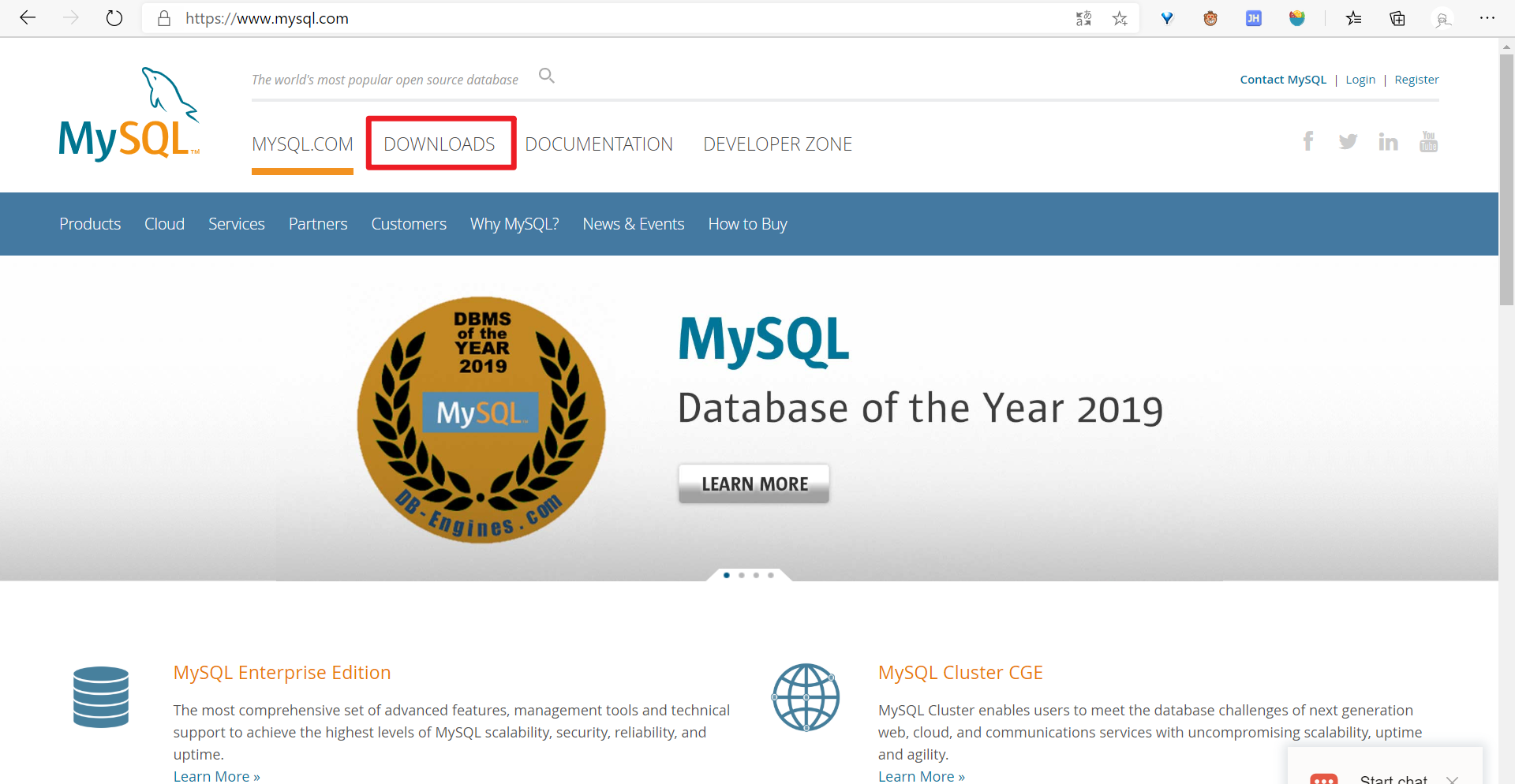Open the How to Buy menu item
The height and width of the screenshot is (784, 1515).
click(x=748, y=224)
